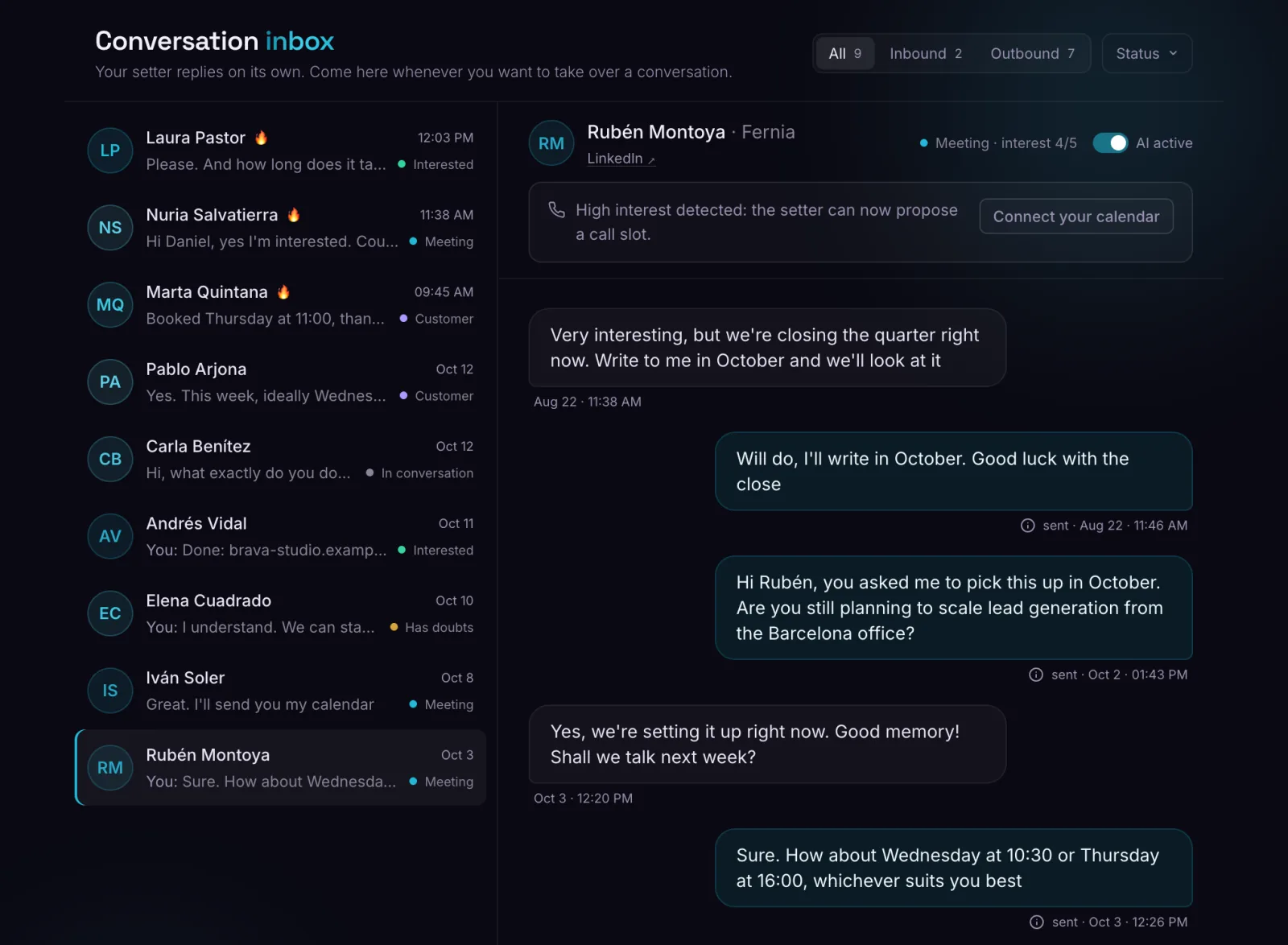Open the Status filter dropdown
This screenshot has width=1288, height=945.
[x=1146, y=54]
